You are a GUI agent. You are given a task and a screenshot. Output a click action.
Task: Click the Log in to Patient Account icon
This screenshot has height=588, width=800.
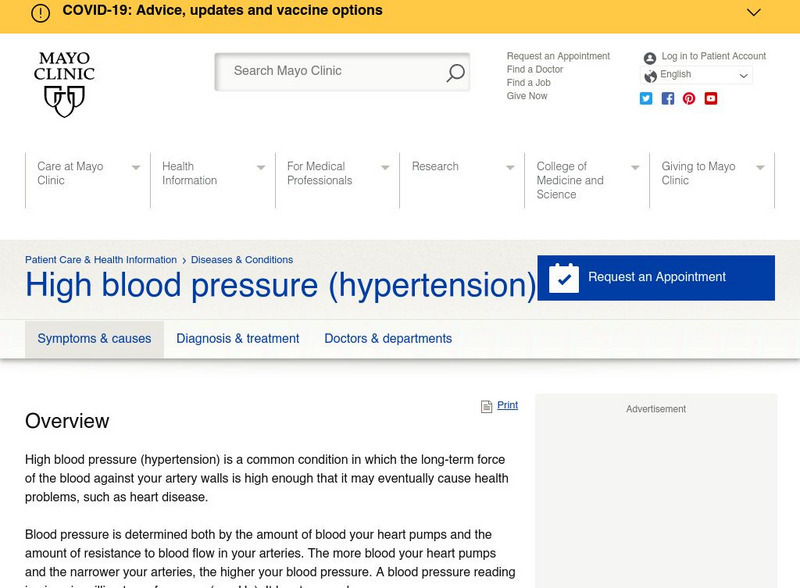click(x=650, y=57)
